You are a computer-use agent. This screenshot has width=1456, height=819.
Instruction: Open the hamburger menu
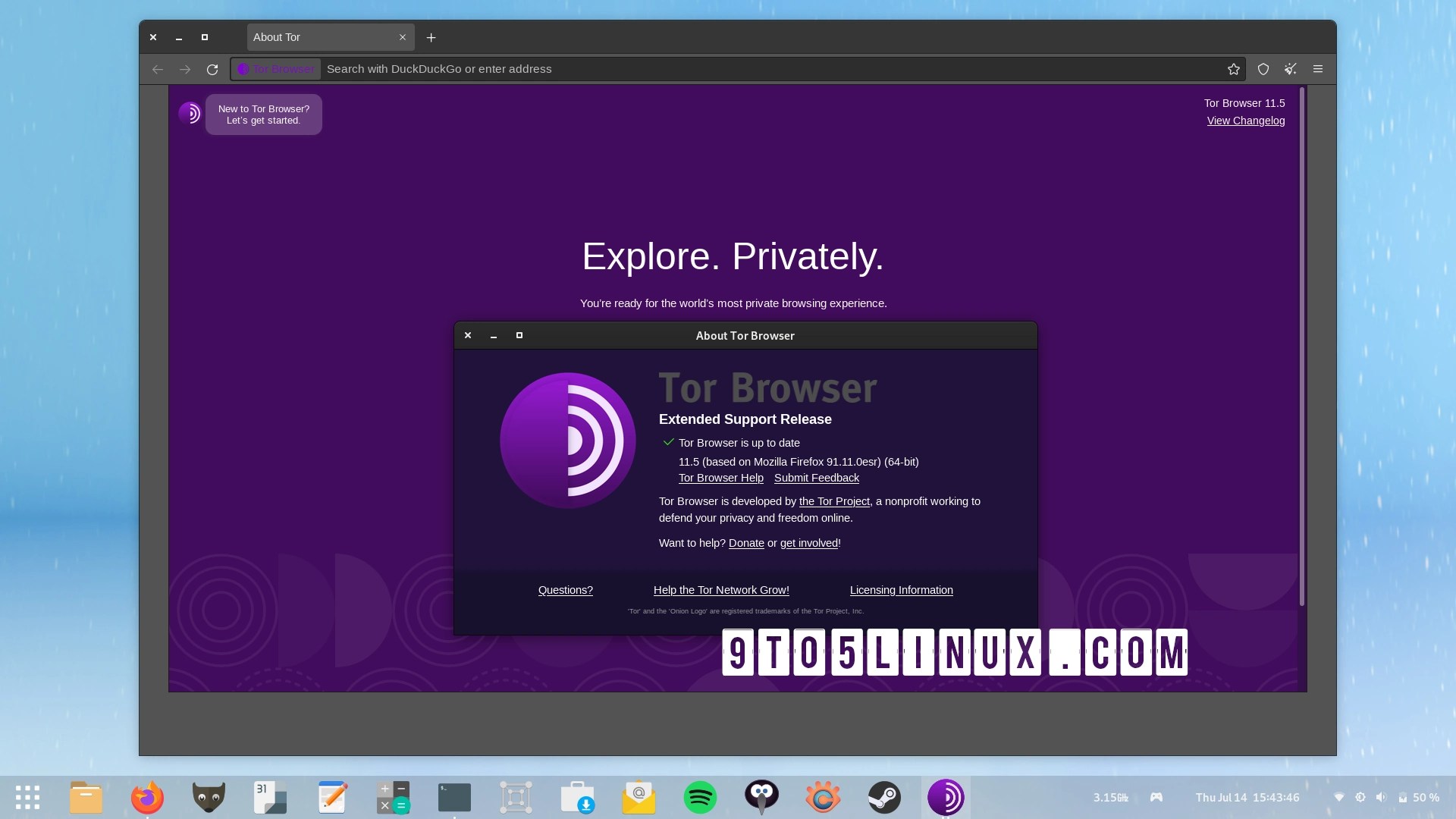point(1318,68)
